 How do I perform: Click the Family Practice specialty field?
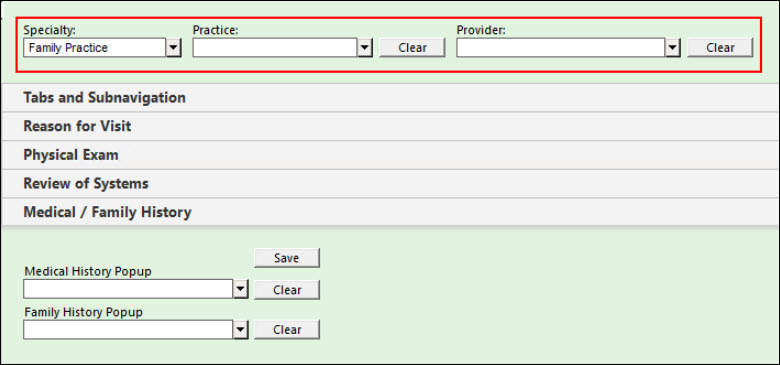[95, 48]
